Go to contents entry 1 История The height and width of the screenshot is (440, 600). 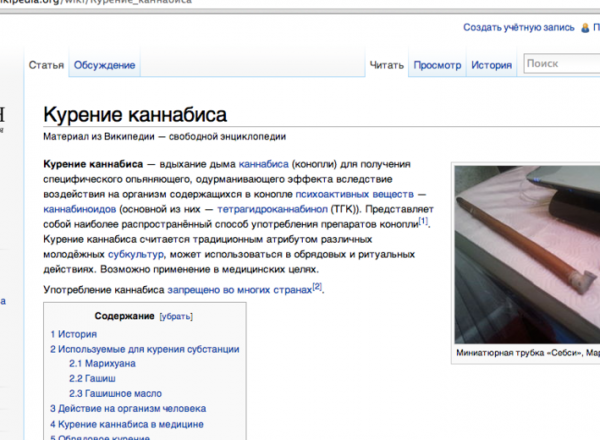[73, 334]
